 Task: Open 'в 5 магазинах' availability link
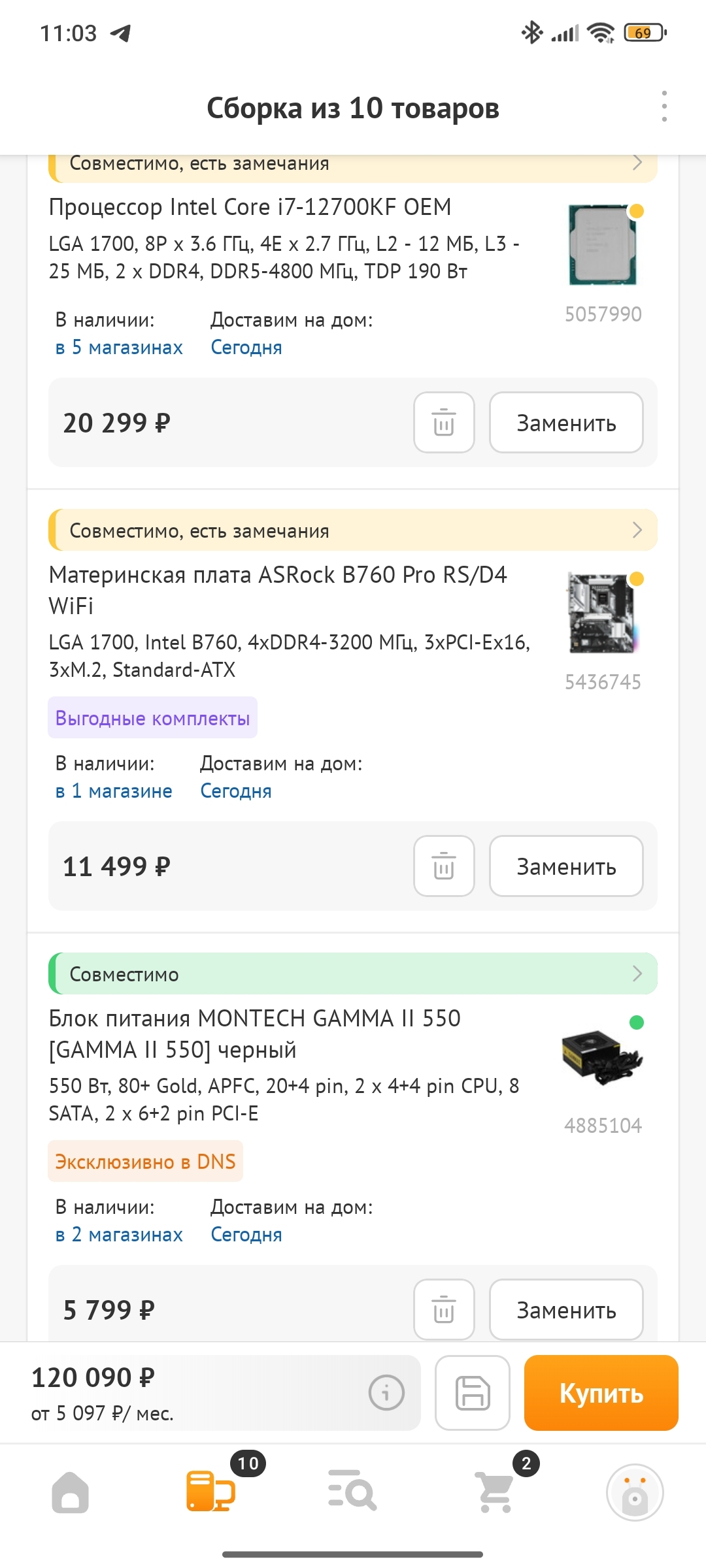[119, 348]
